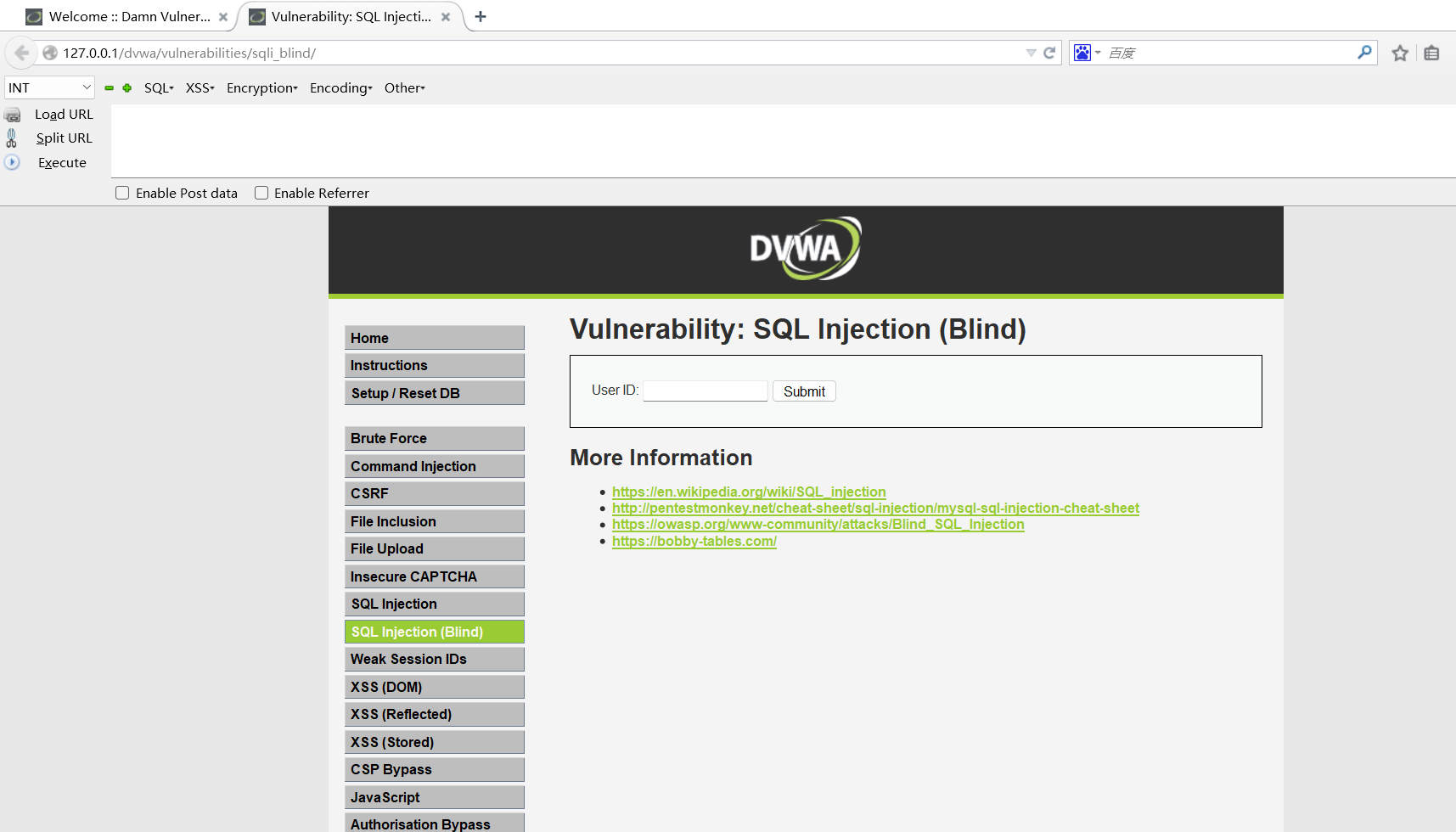Open XSS (DOM) menu item
Screen dimensions: 1456x832
(435, 687)
